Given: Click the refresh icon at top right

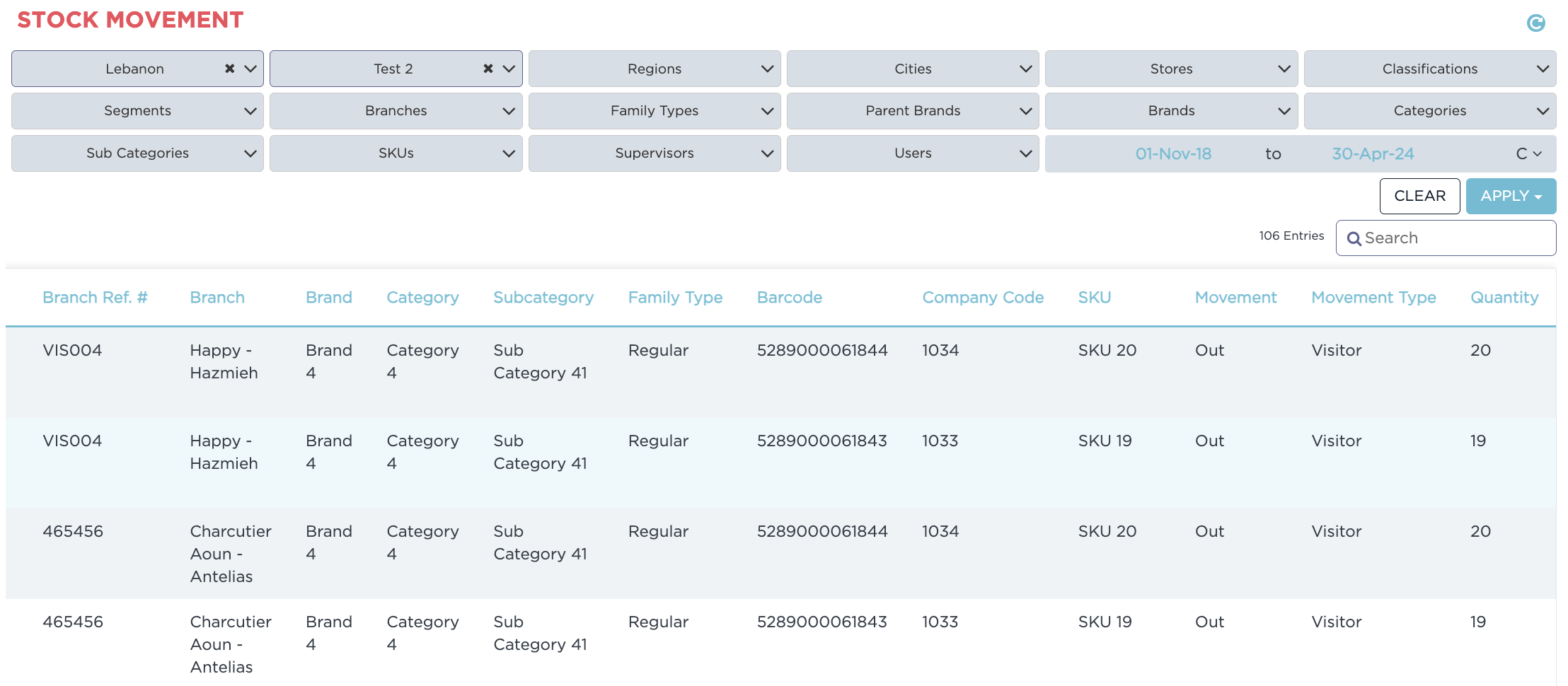Looking at the screenshot, I should [1535, 22].
